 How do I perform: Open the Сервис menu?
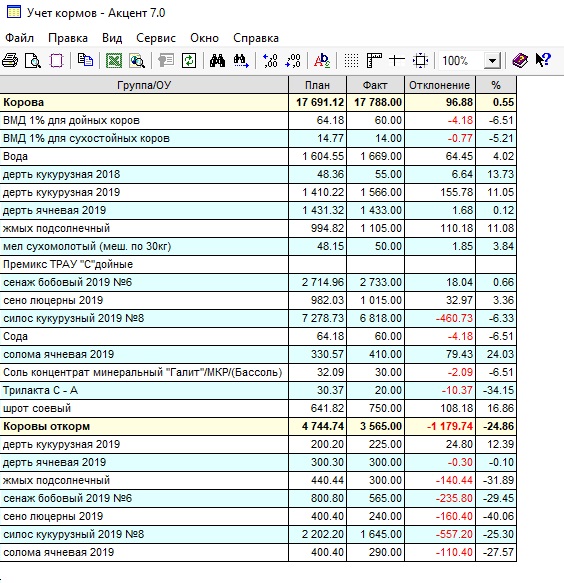(x=156, y=38)
